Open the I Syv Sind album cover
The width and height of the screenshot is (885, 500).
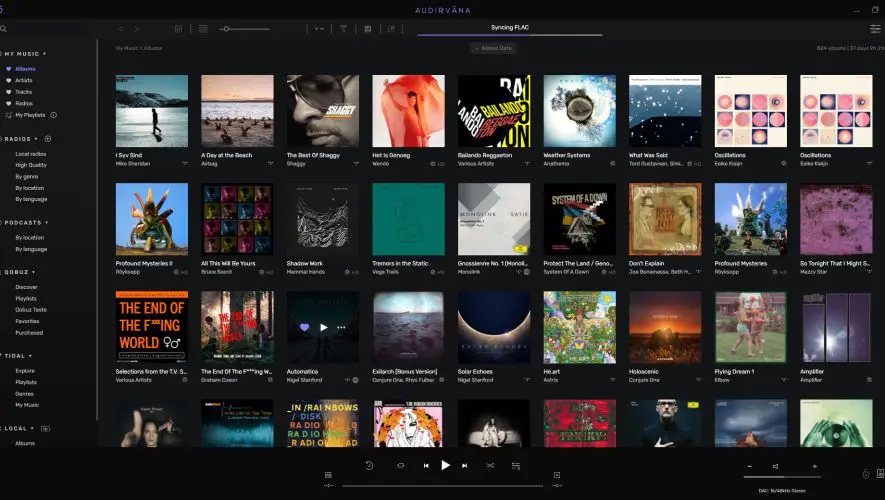coord(152,111)
